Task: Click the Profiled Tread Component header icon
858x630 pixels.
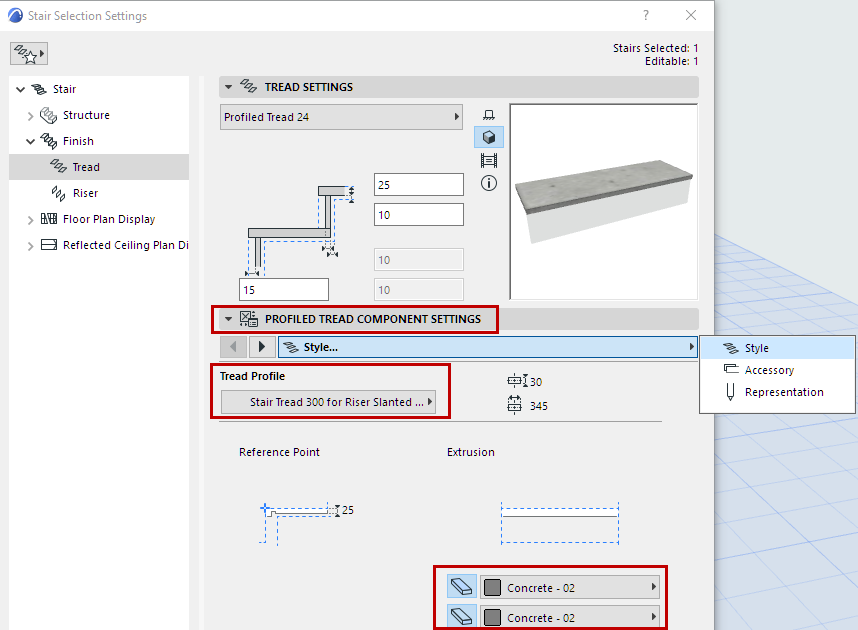Action: [x=249, y=319]
